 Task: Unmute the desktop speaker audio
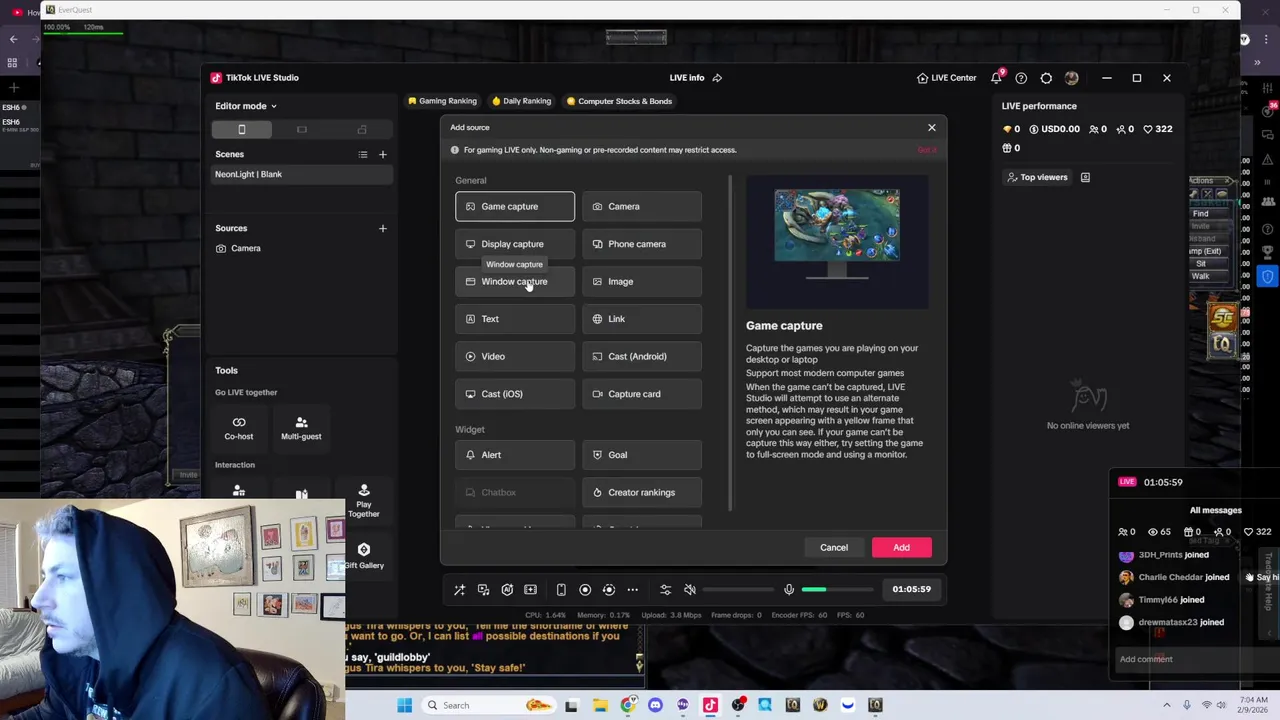pos(690,590)
